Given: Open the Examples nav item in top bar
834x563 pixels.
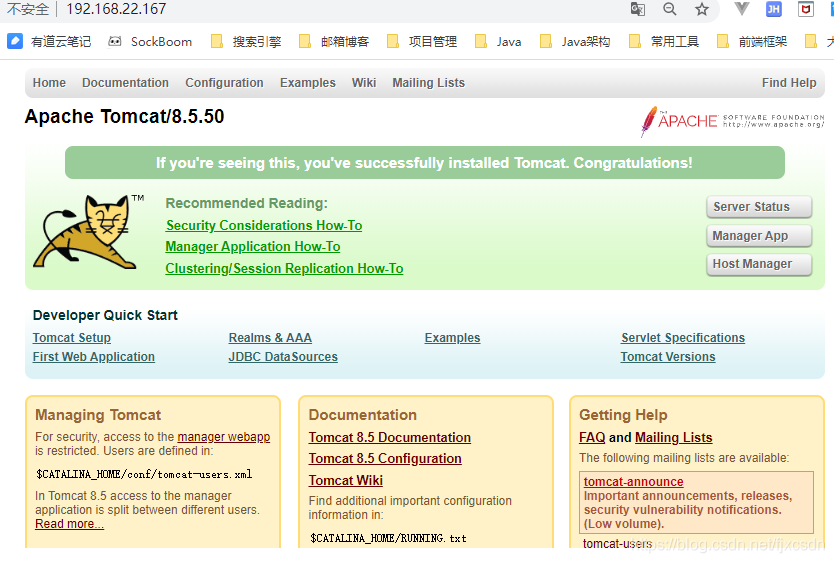Looking at the screenshot, I should coord(307,83).
